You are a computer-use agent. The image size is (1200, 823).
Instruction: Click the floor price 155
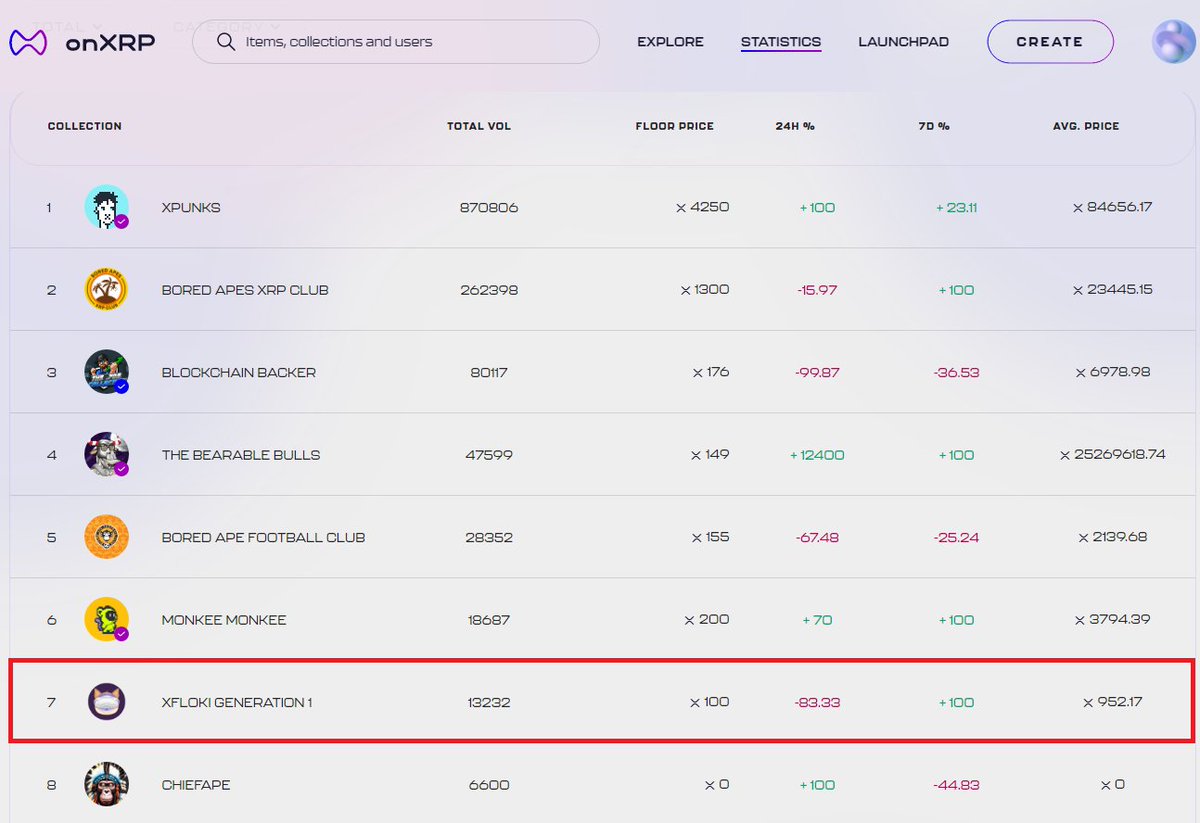click(x=710, y=537)
